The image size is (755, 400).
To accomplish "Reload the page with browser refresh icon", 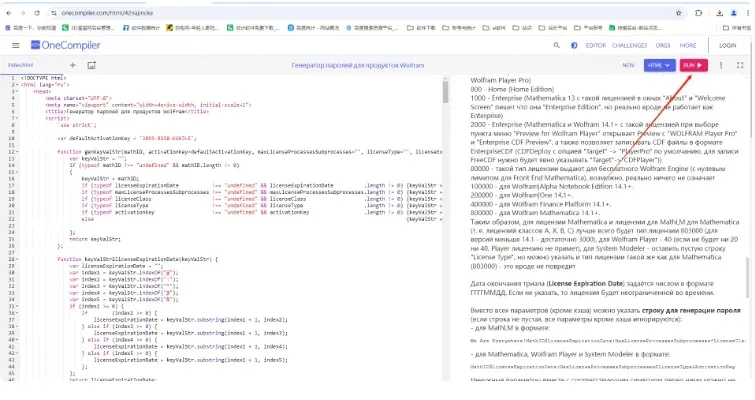I will click(37, 13).
